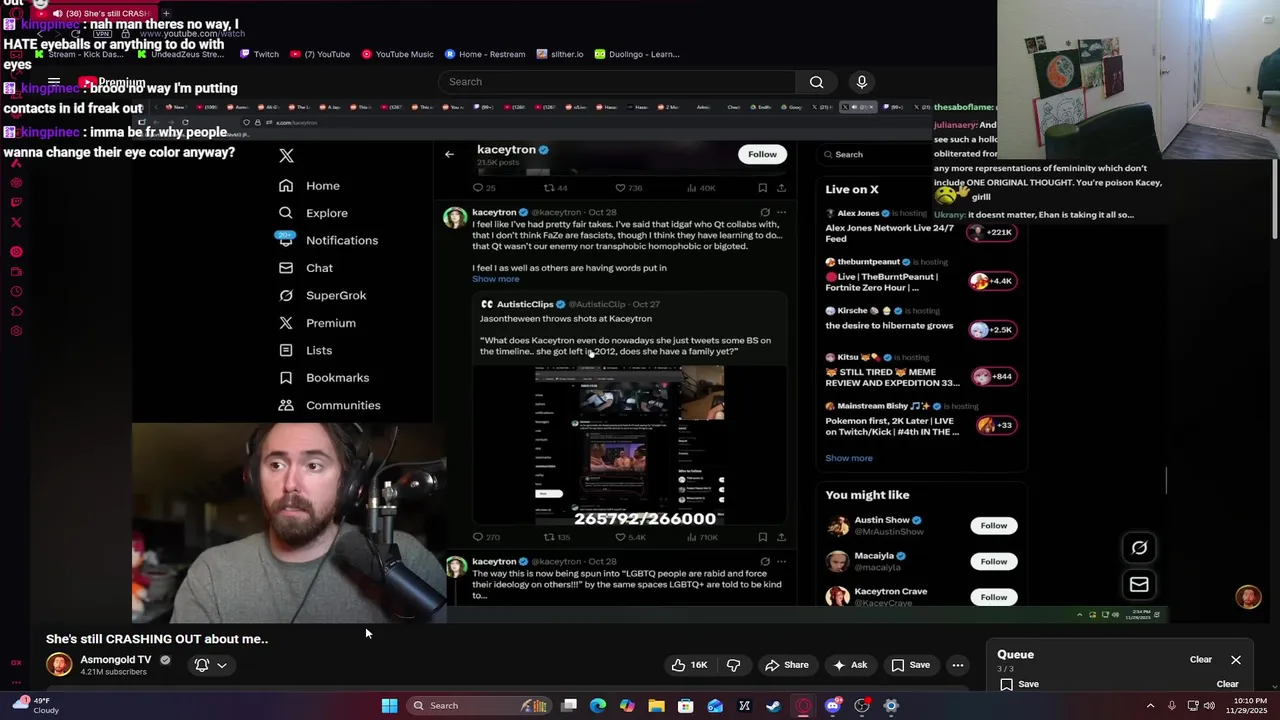Follow Macaiyla
Image resolution: width=1280 pixels, height=720 pixels.
tap(993, 561)
